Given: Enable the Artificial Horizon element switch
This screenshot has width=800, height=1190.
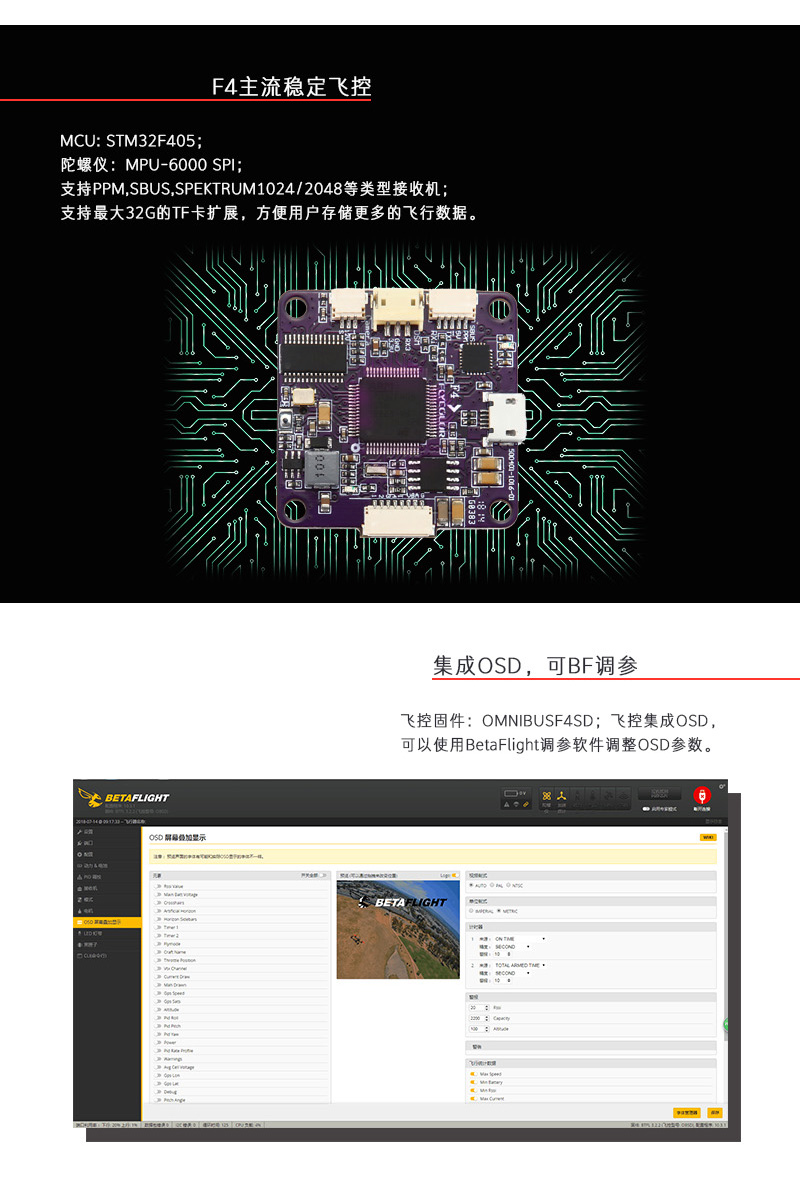Looking at the screenshot, I should click(x=158, y=910).
